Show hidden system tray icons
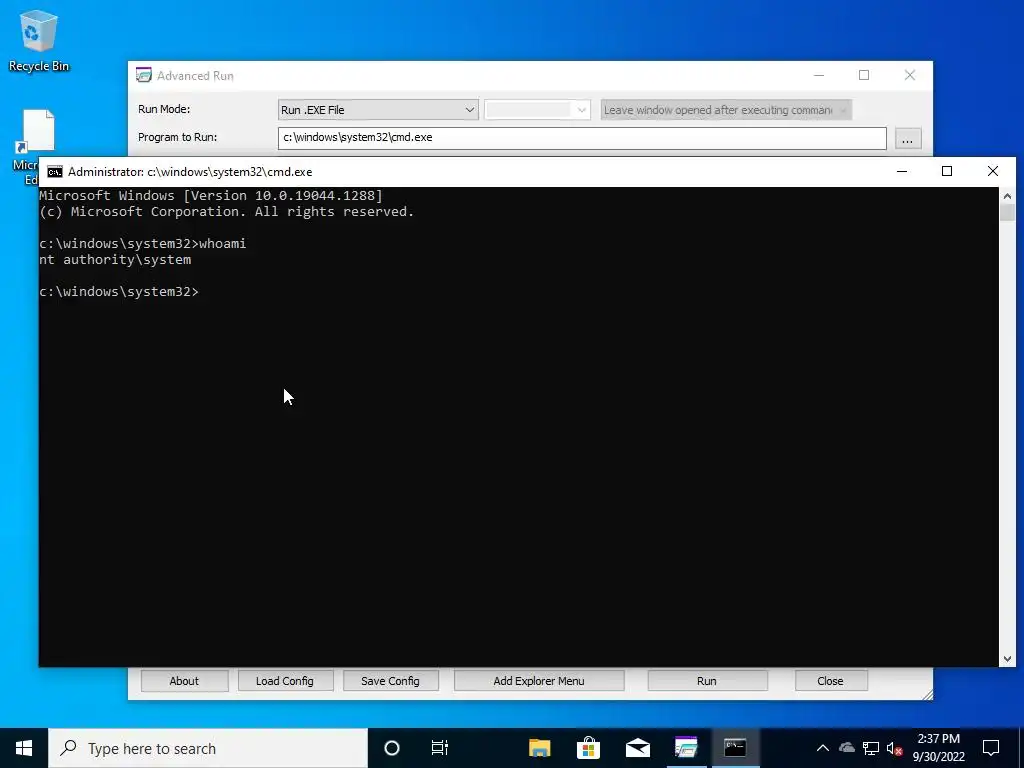The image size is (1024, 768). coord(823,748)
